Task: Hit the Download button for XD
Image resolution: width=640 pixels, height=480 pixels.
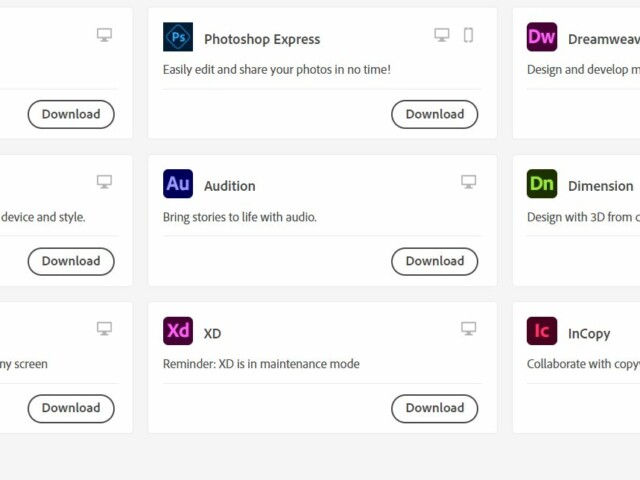Action: [434, 408]
